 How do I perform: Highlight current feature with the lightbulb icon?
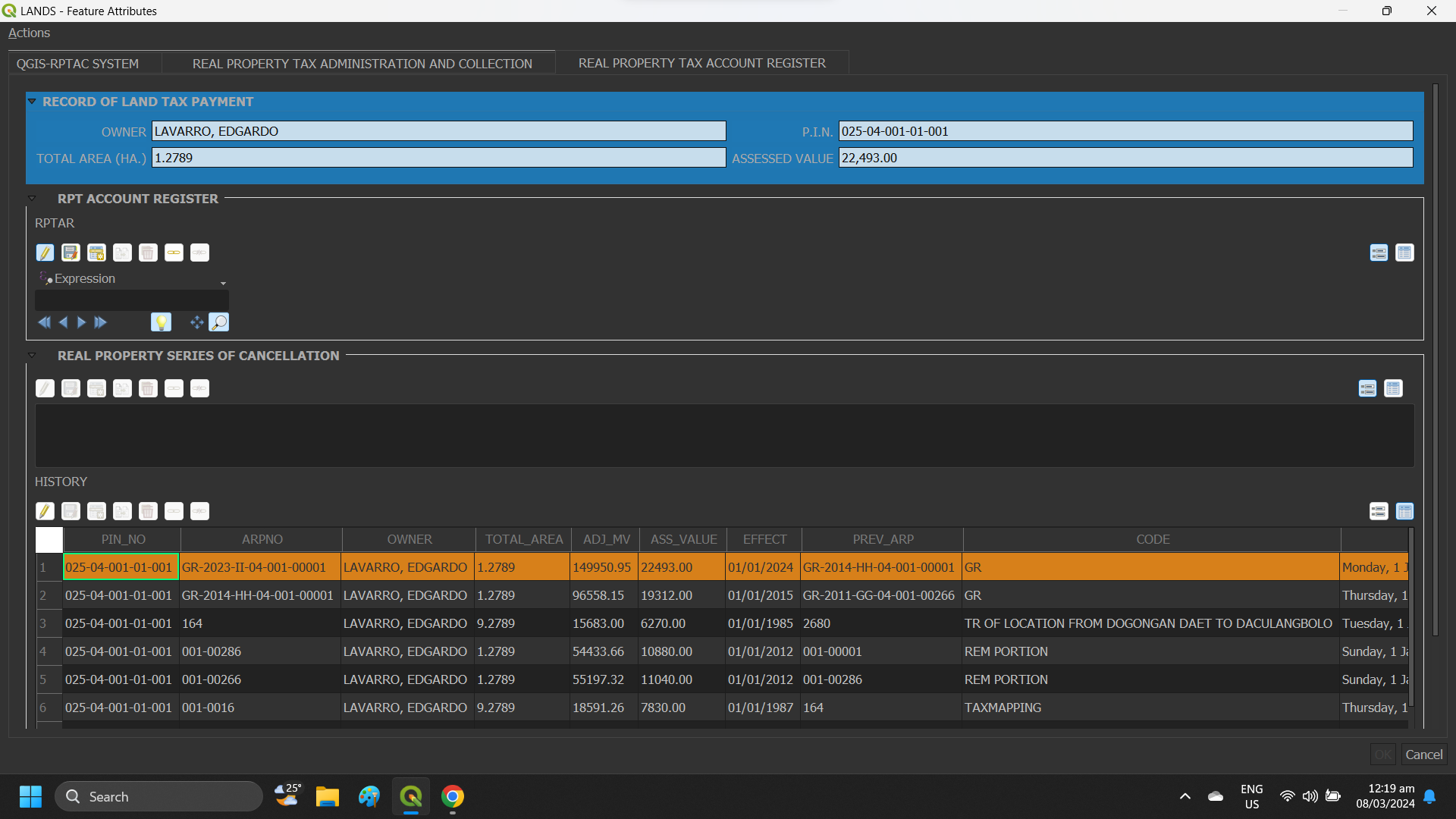(x=162, y=322)
